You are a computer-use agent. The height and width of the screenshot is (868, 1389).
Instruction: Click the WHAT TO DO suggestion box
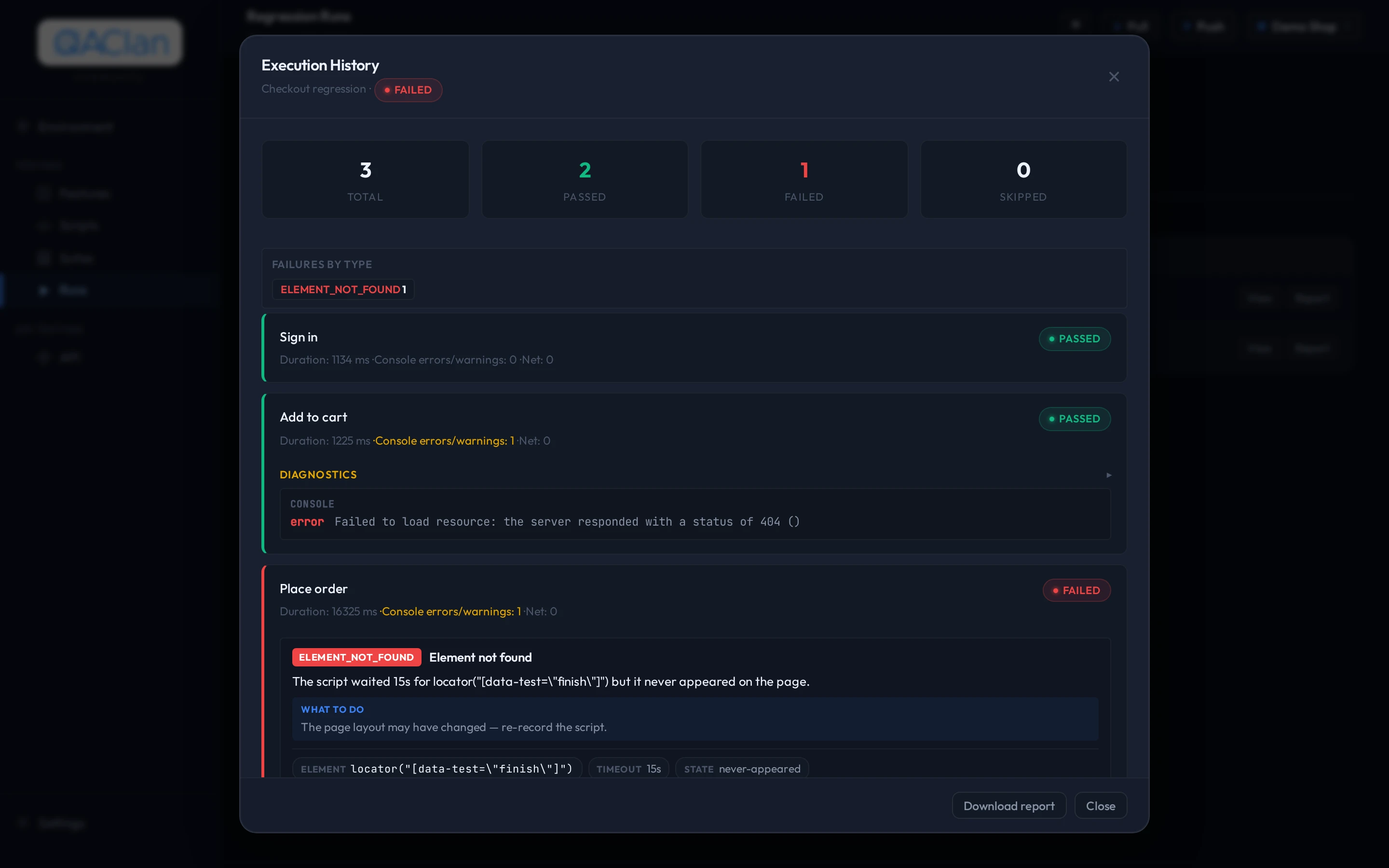point(694,719)
